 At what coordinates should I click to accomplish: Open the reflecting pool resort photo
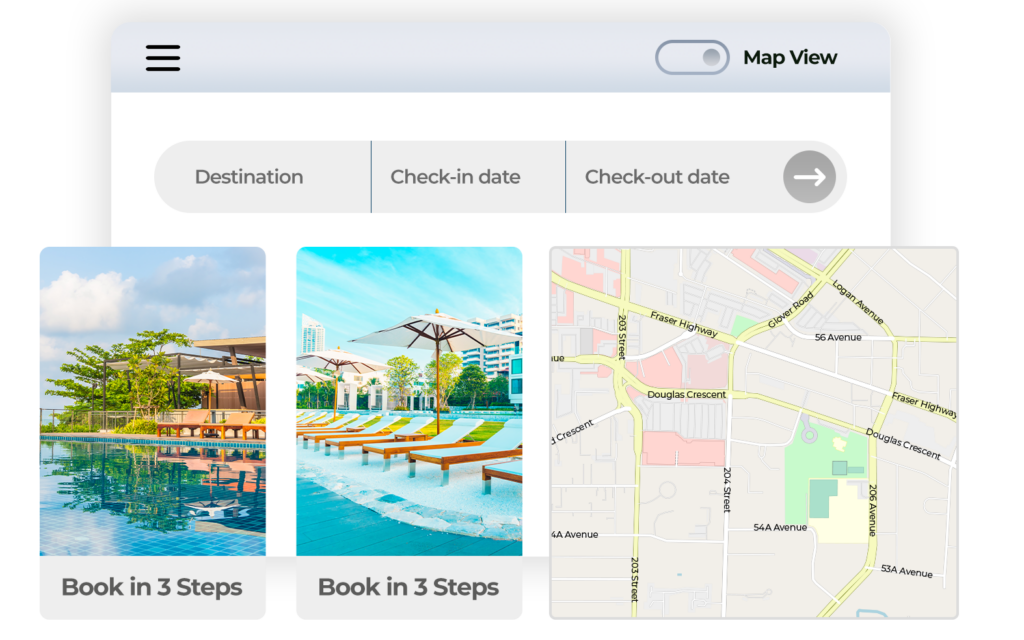coord(153,401)
